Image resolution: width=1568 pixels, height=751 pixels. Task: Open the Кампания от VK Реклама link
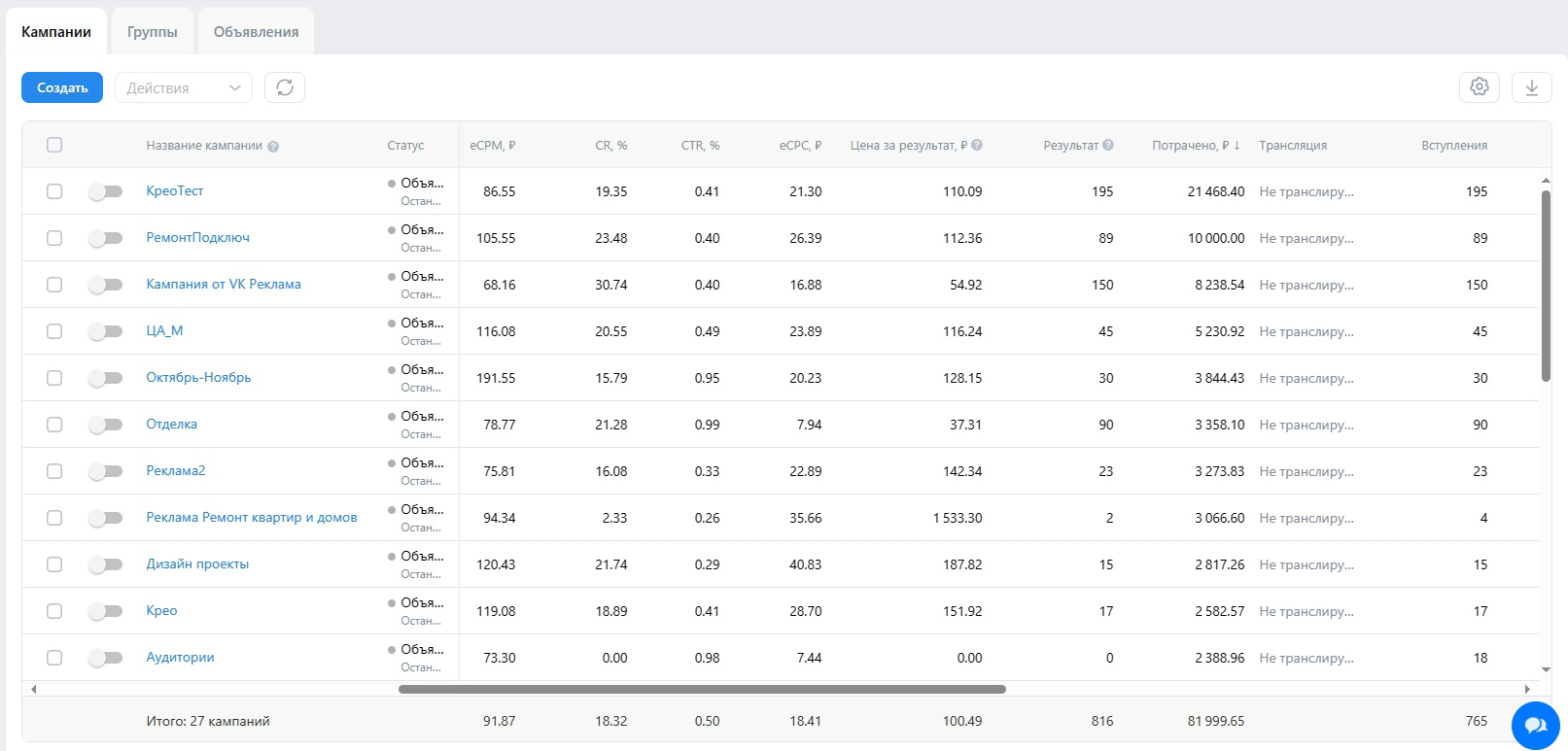[224, 285]
